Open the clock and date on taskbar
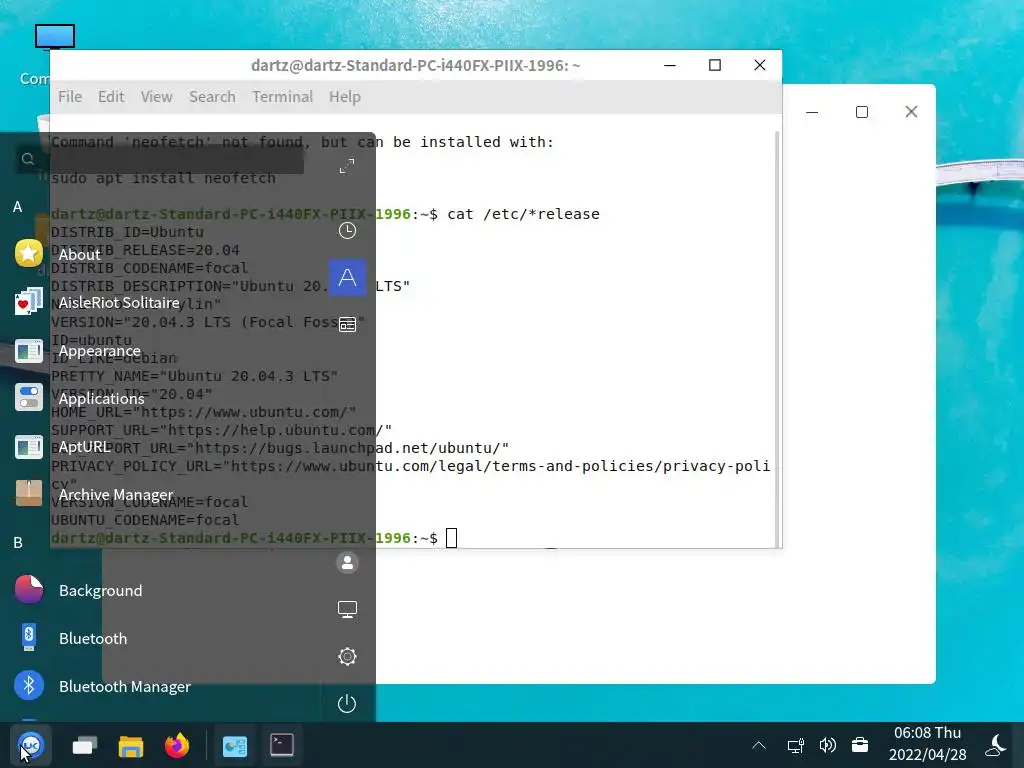 pyautogui.click(x=927, y=744)
